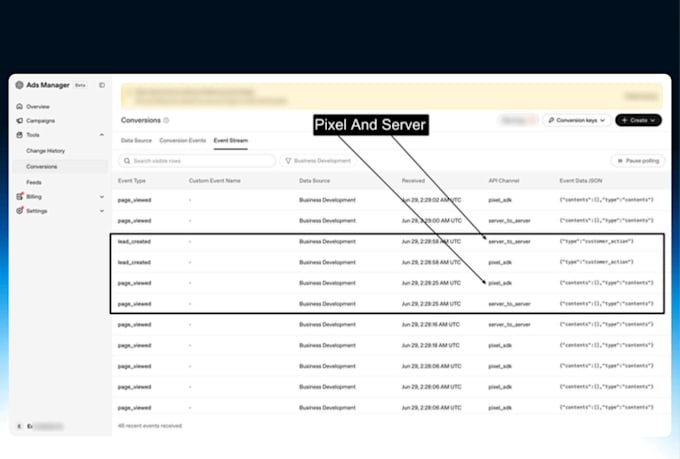
Task: Click lead_created in the pixel_sdk row
Action: (x=134, y=262)
